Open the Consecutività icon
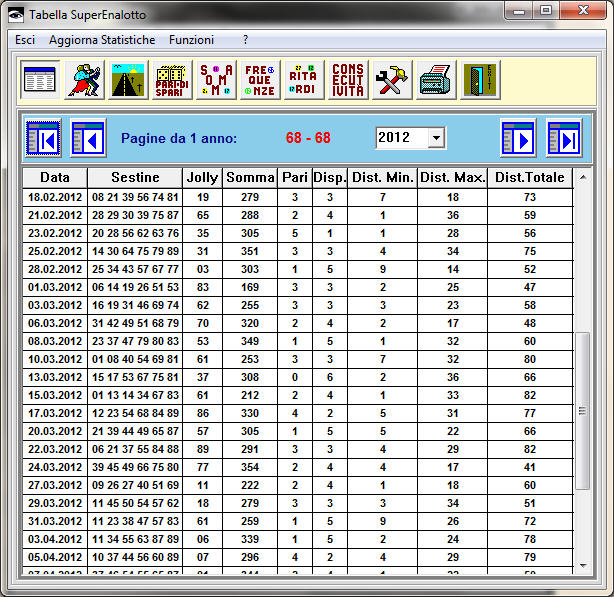 click(348, 80)
